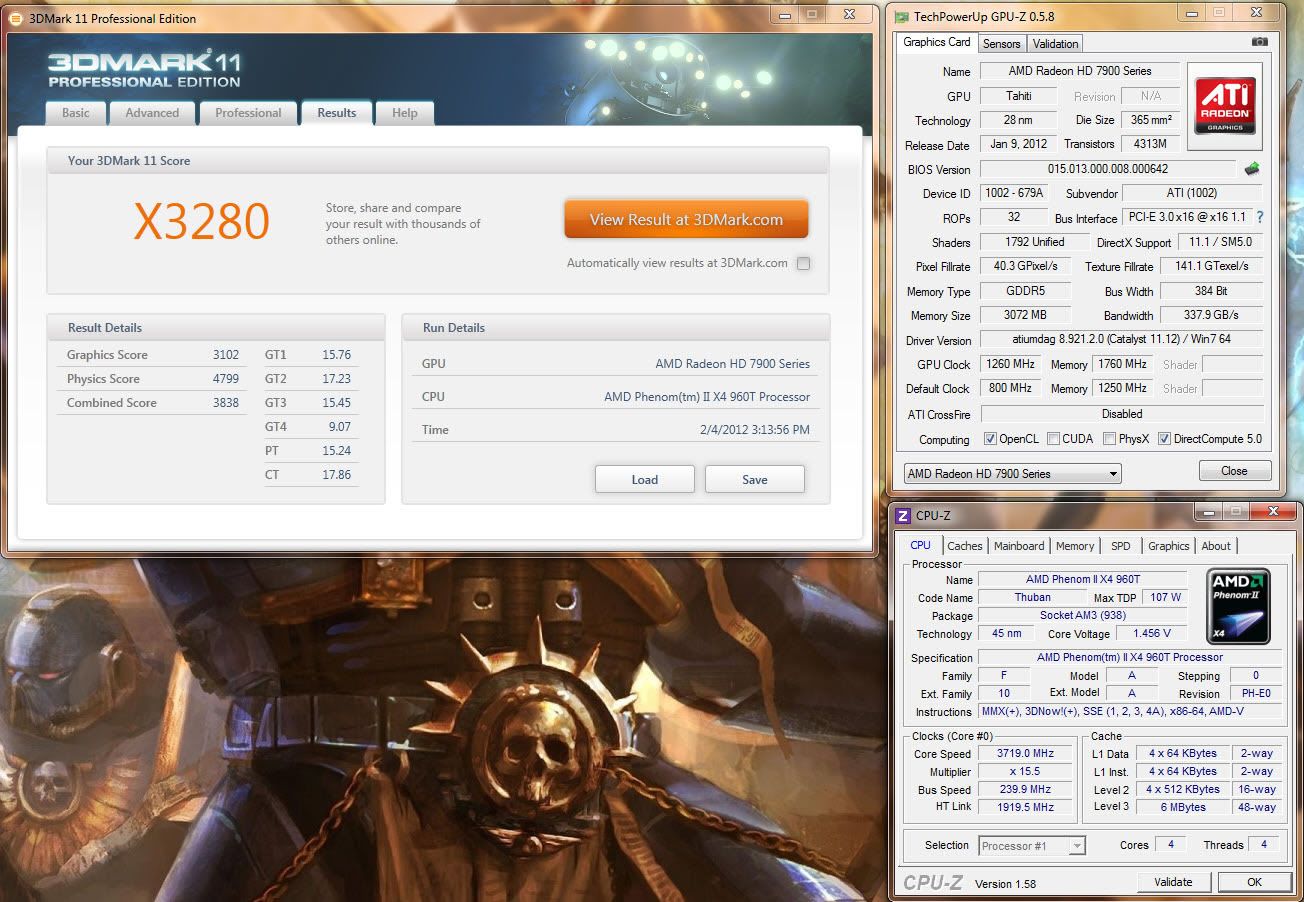
Task: Switch to the Advanced tab in 3DMark
Action: coord(152,113)
